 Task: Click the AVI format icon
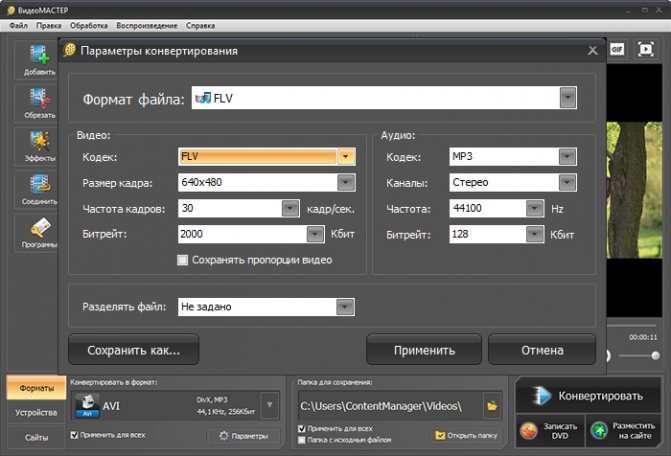[87, 405]
